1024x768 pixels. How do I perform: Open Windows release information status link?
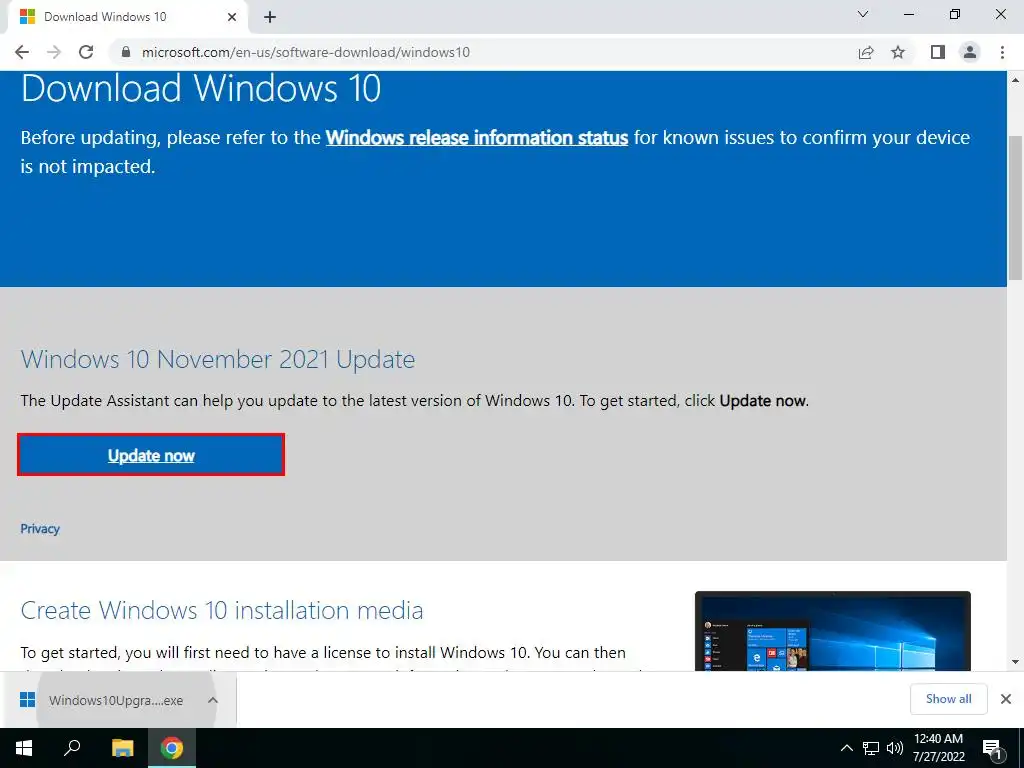pyautogui.click(x=477, y=138)
